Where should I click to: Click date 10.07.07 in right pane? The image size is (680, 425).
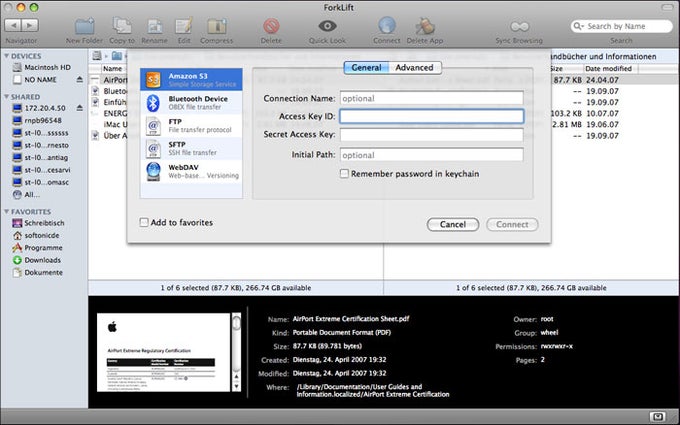(602, 113)
